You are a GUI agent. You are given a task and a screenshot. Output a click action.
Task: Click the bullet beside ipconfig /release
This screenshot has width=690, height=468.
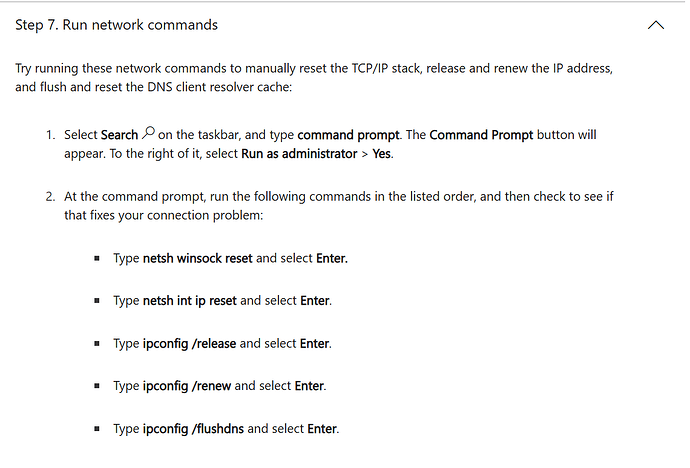click(97, 344)
